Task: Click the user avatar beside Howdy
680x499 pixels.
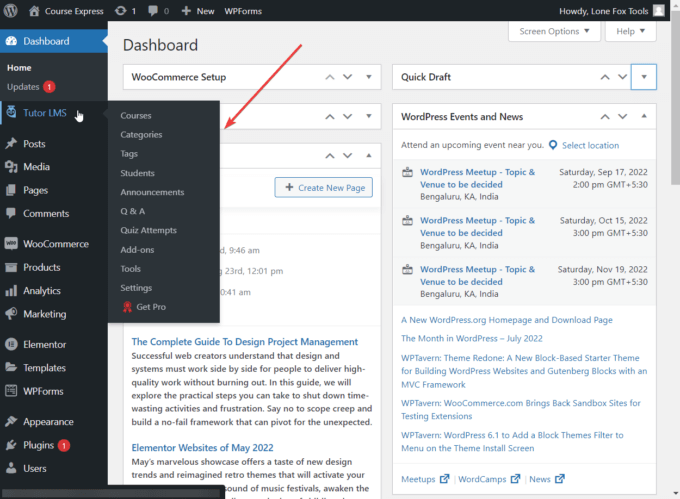Action: 658,11
